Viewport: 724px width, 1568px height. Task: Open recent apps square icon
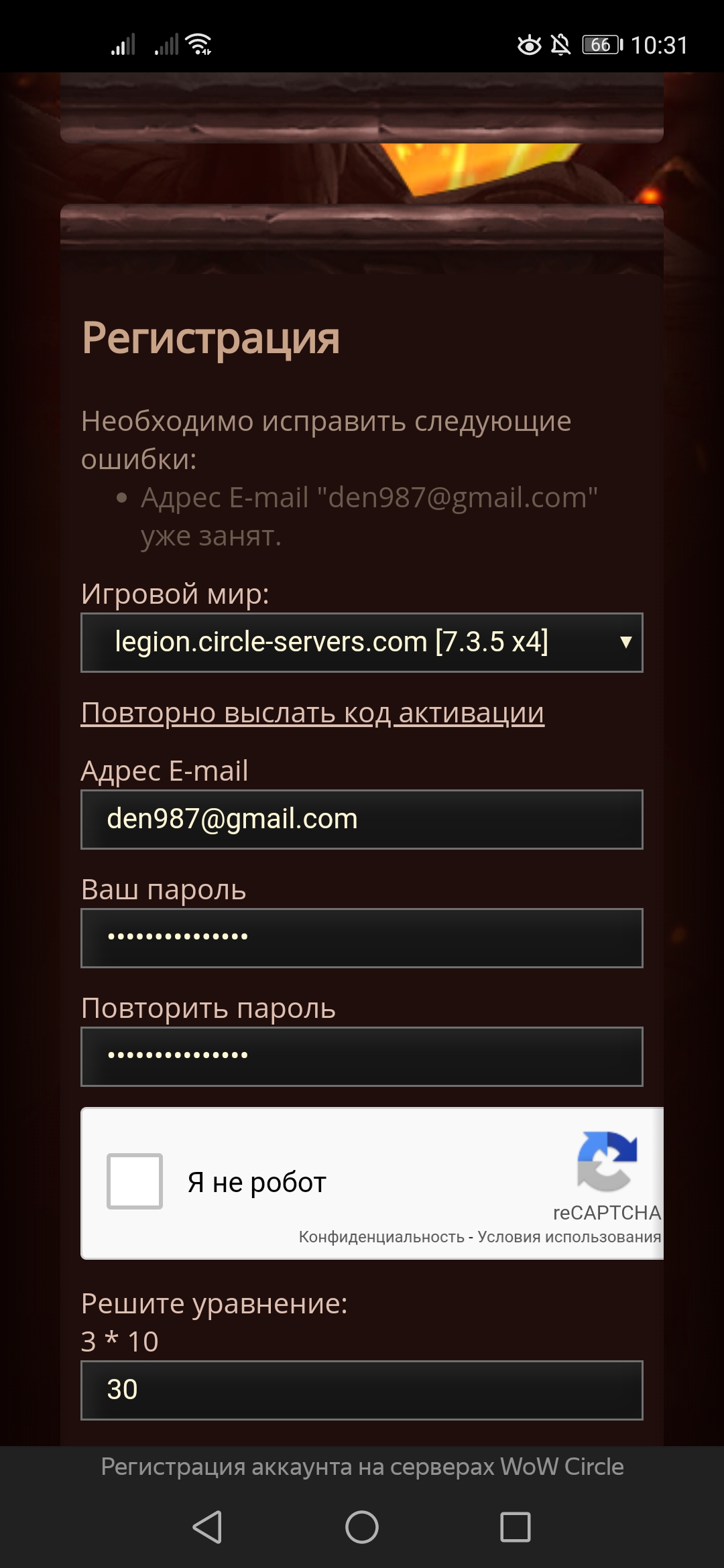tap(516, 1527)
